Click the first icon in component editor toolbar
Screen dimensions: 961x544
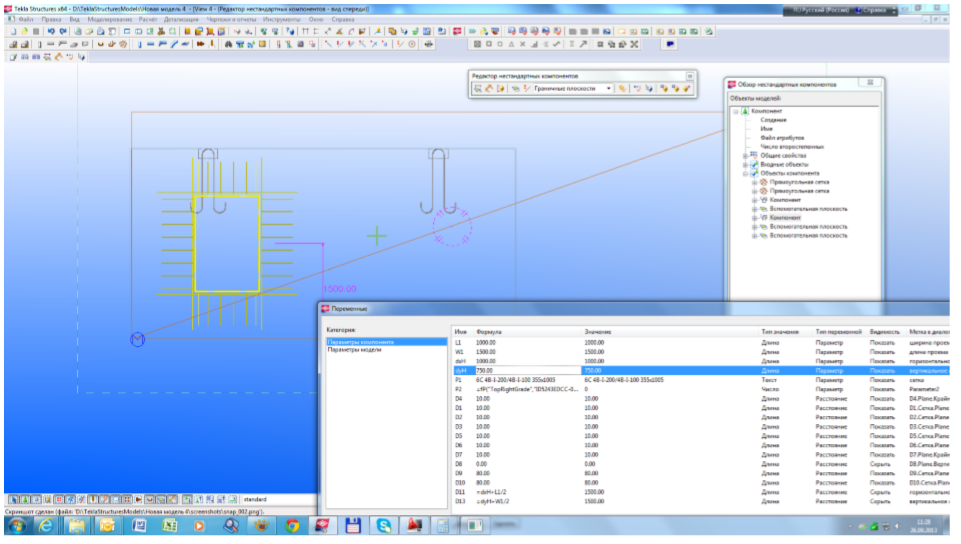click(479, 89)
